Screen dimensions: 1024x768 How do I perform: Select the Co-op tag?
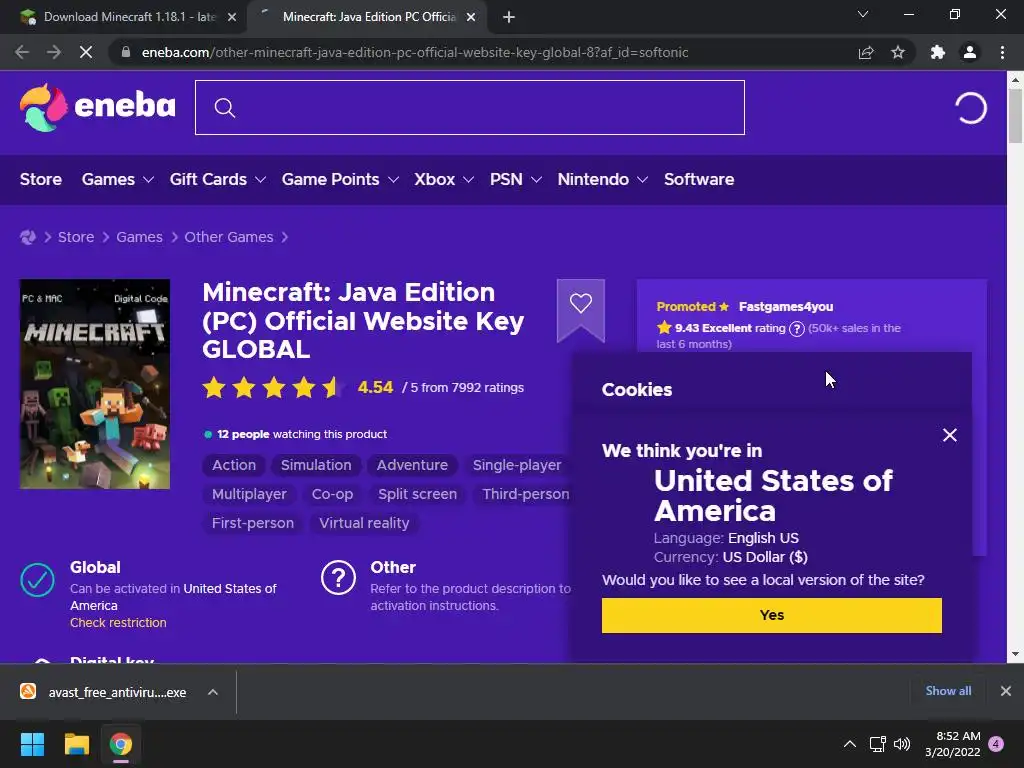pos(332,494)
